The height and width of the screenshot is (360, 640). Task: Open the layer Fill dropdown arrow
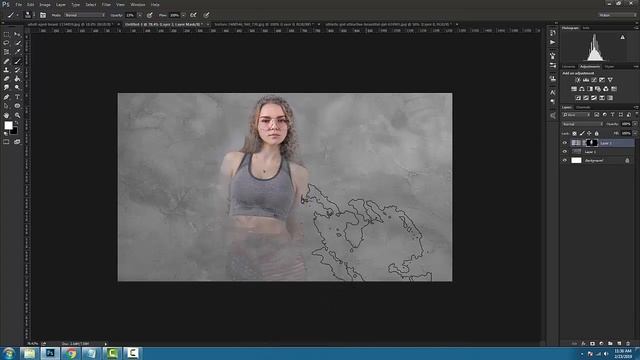click(x=635, y=133)
